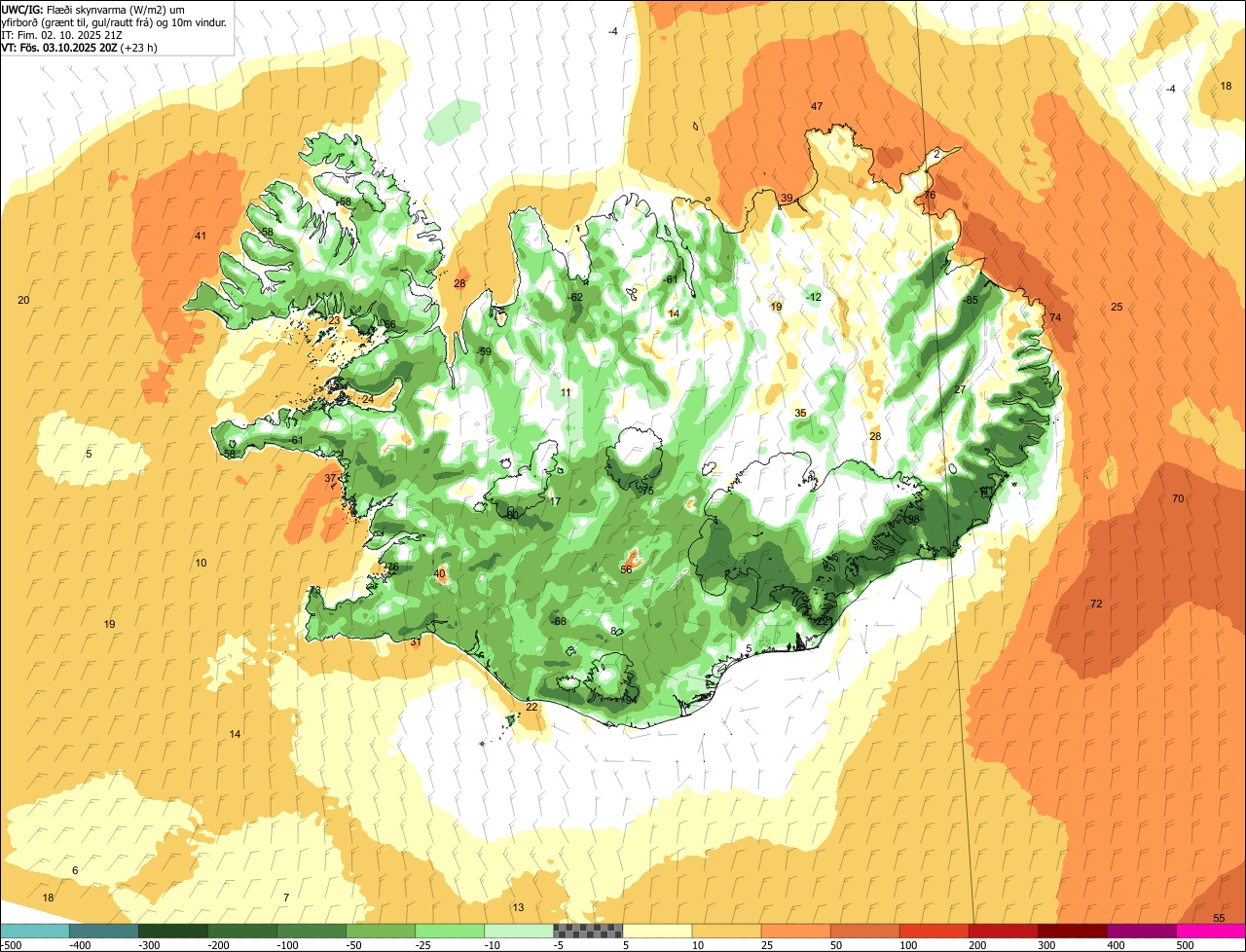Click the map value -12 in the northeast interior
Image resolution: width=1246 pixels, height=952 pixels.
[x=813, y=297]
